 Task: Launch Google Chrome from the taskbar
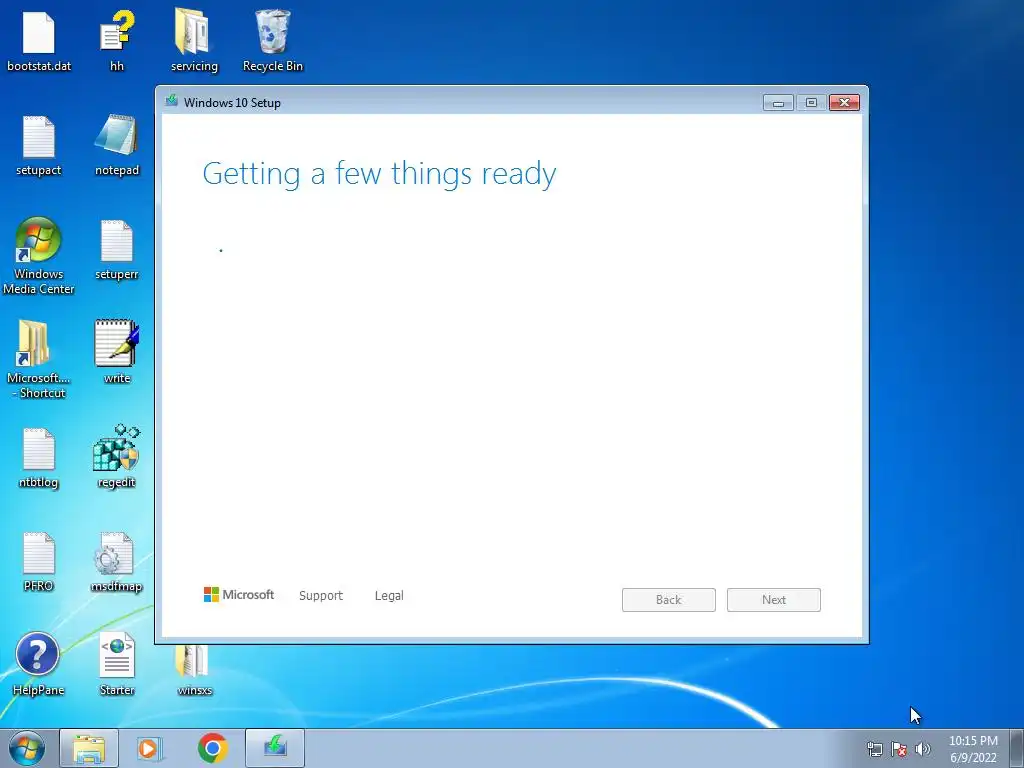point(212,748)
